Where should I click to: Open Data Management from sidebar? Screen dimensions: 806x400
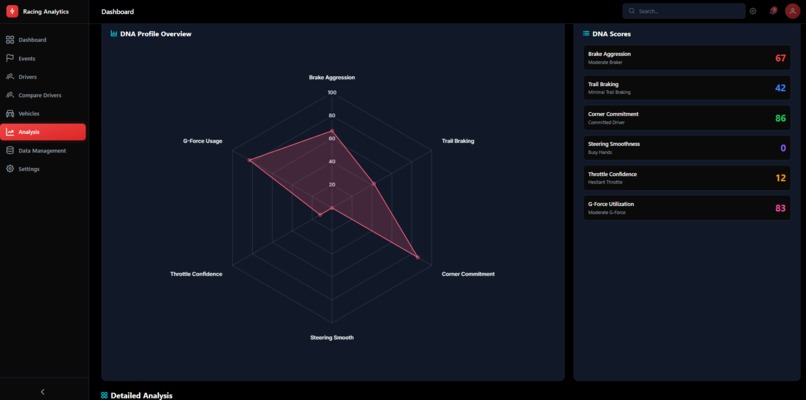[x=43, y=151]
